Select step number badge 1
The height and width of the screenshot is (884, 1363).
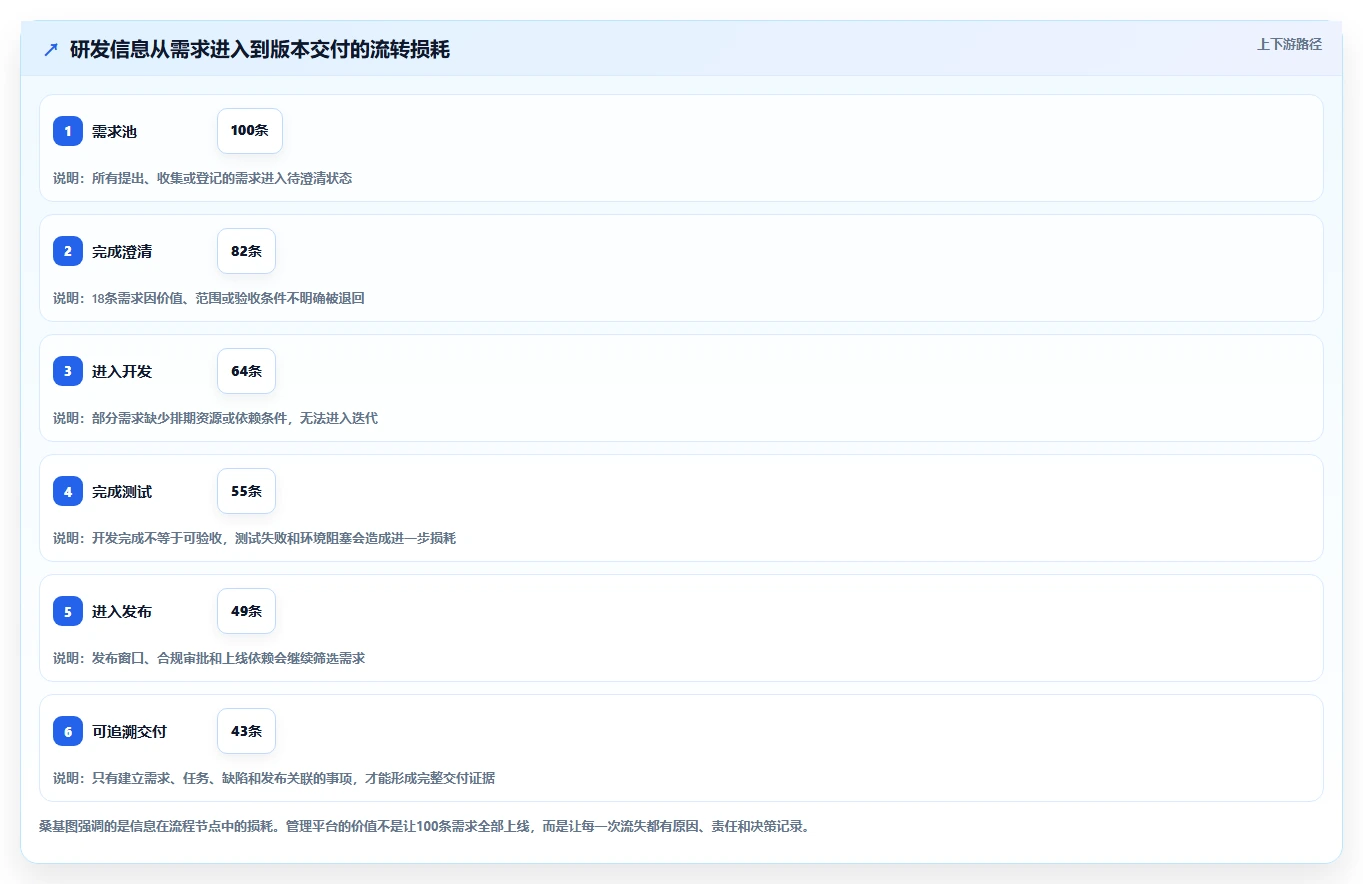pos(68,131)
